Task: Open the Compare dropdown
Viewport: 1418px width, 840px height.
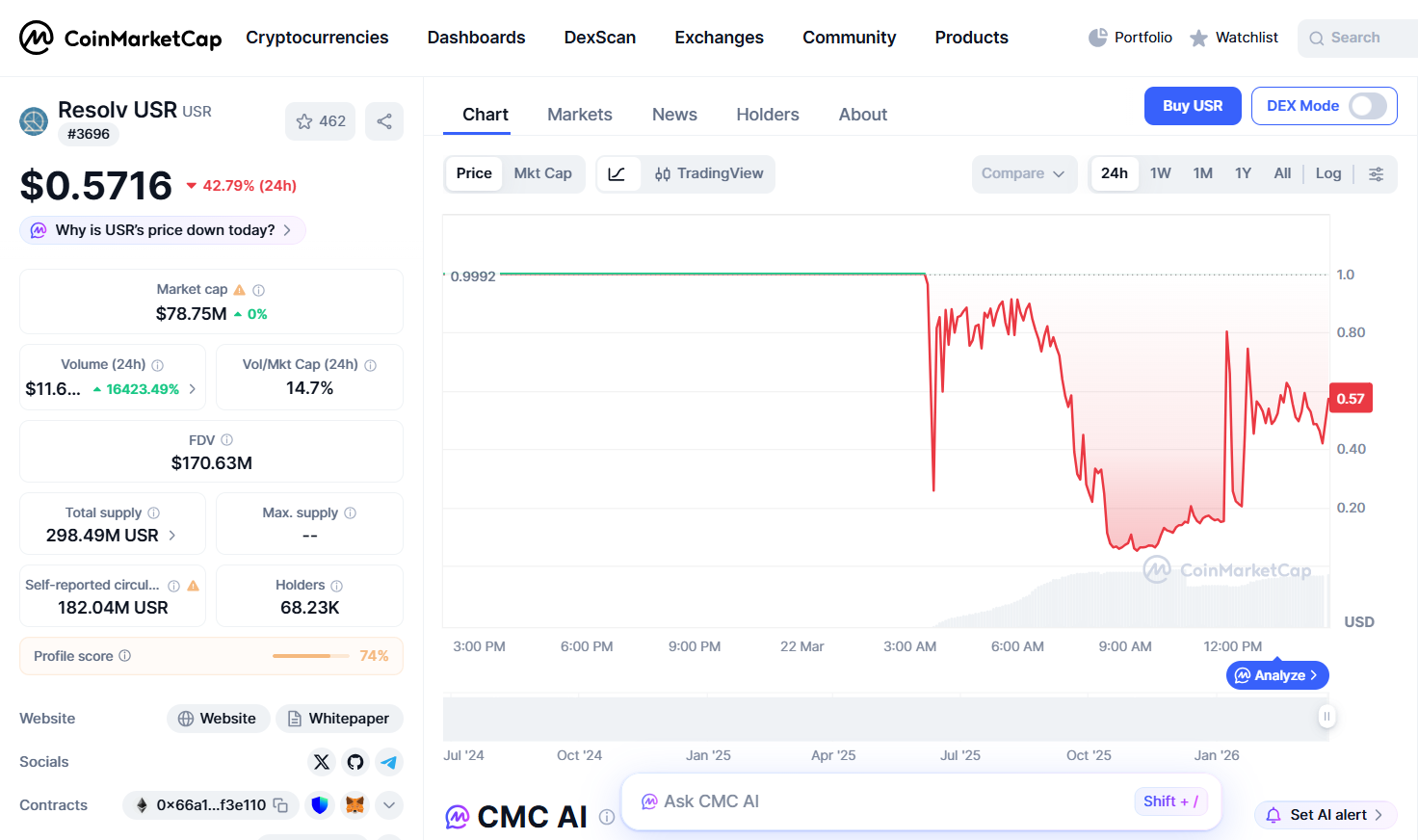Action: 1024,173
